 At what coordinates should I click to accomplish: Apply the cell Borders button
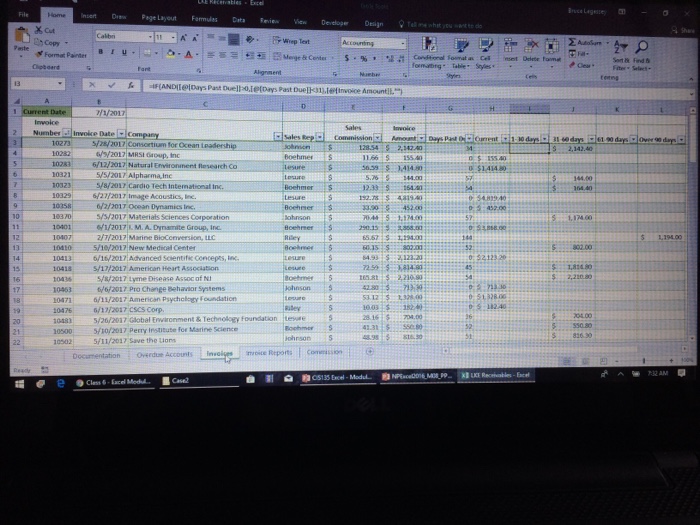coord(147,53)
